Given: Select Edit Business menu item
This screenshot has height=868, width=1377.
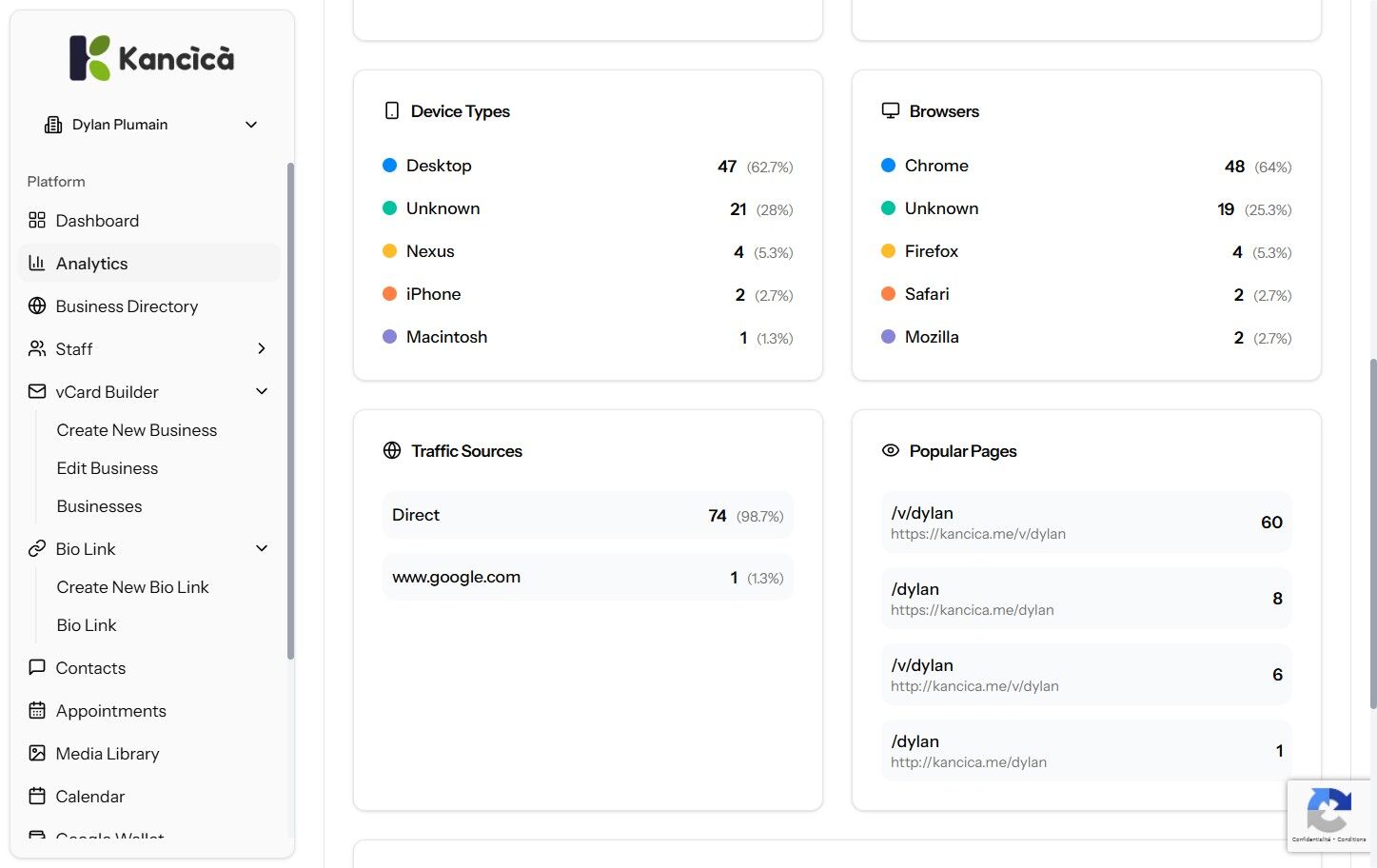Looking at the screenshot, I should tap(108, 468).
